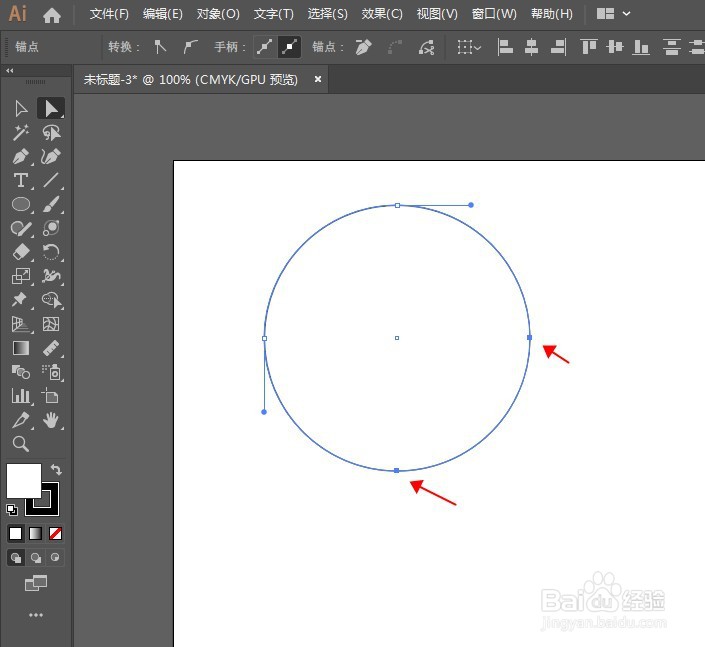The width and height of the screenshot is (705, 647).
Task: Select the Artboard tool
Action: click(x=51, y=396)
